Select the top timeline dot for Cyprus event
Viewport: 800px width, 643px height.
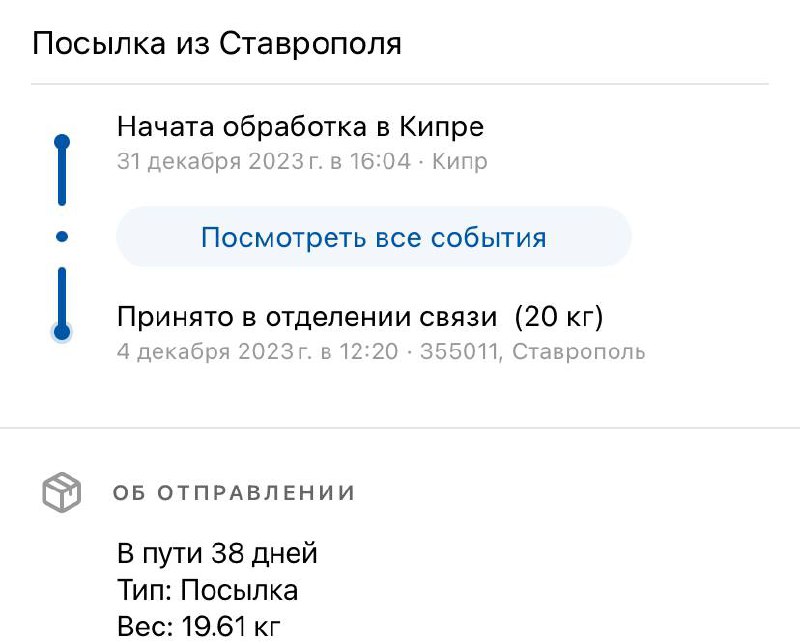[62, 142]
